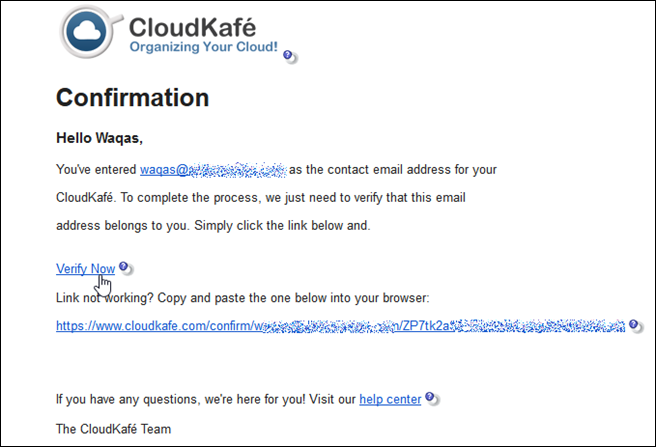Open the Verify Now link
The width and height of the screenshot is (656, 447).
85,269
